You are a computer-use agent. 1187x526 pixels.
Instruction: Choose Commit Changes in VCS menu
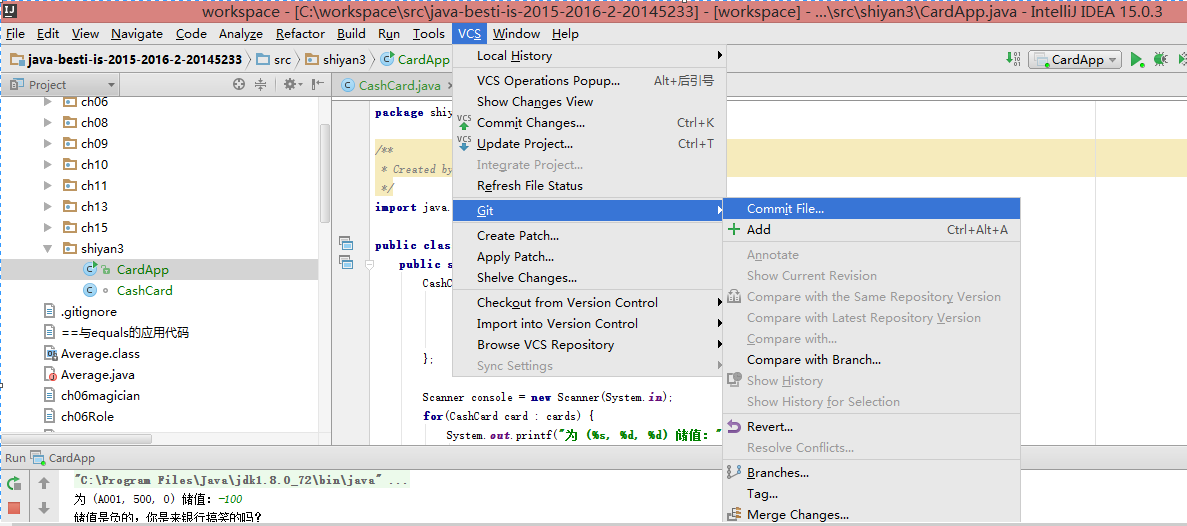(589, 123)
